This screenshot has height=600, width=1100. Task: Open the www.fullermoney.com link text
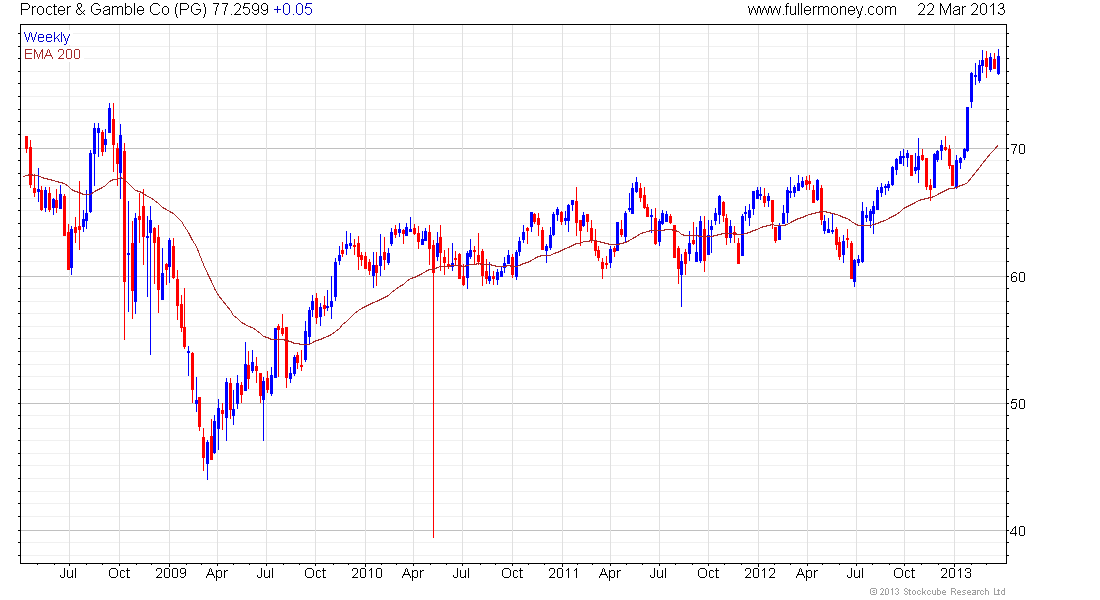click(821, 10)
